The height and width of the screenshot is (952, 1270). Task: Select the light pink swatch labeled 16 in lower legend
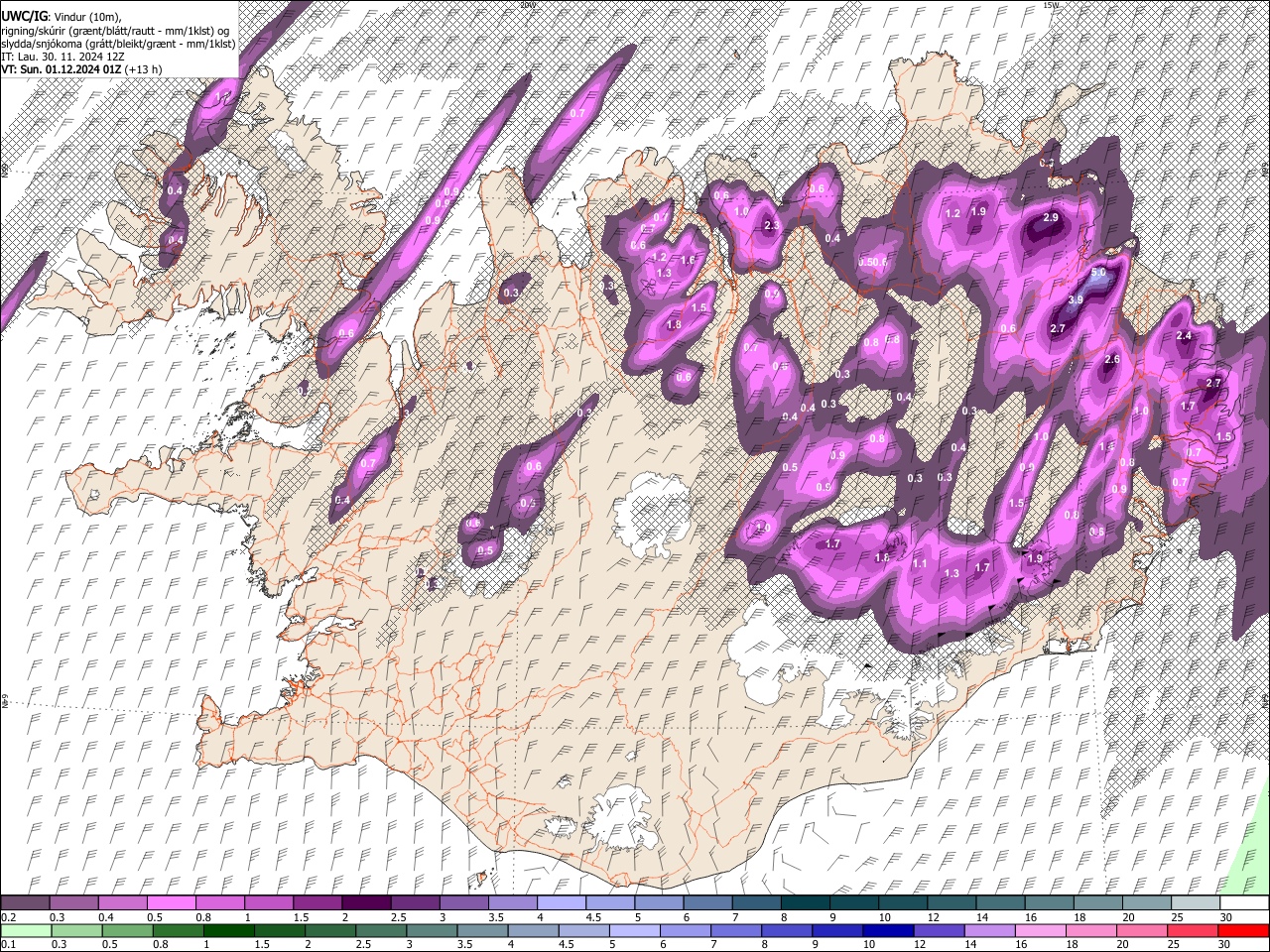click(1039, 930)
